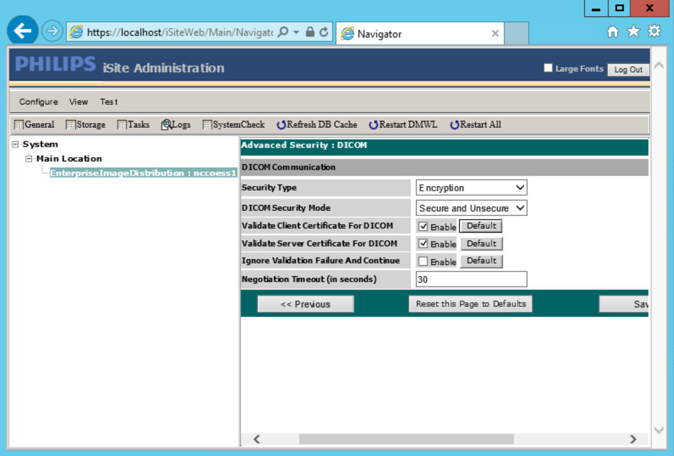Toggle Validate Client Certificate Enable checkbox
The height and width of the screenshot is (456, 674).
423,226
